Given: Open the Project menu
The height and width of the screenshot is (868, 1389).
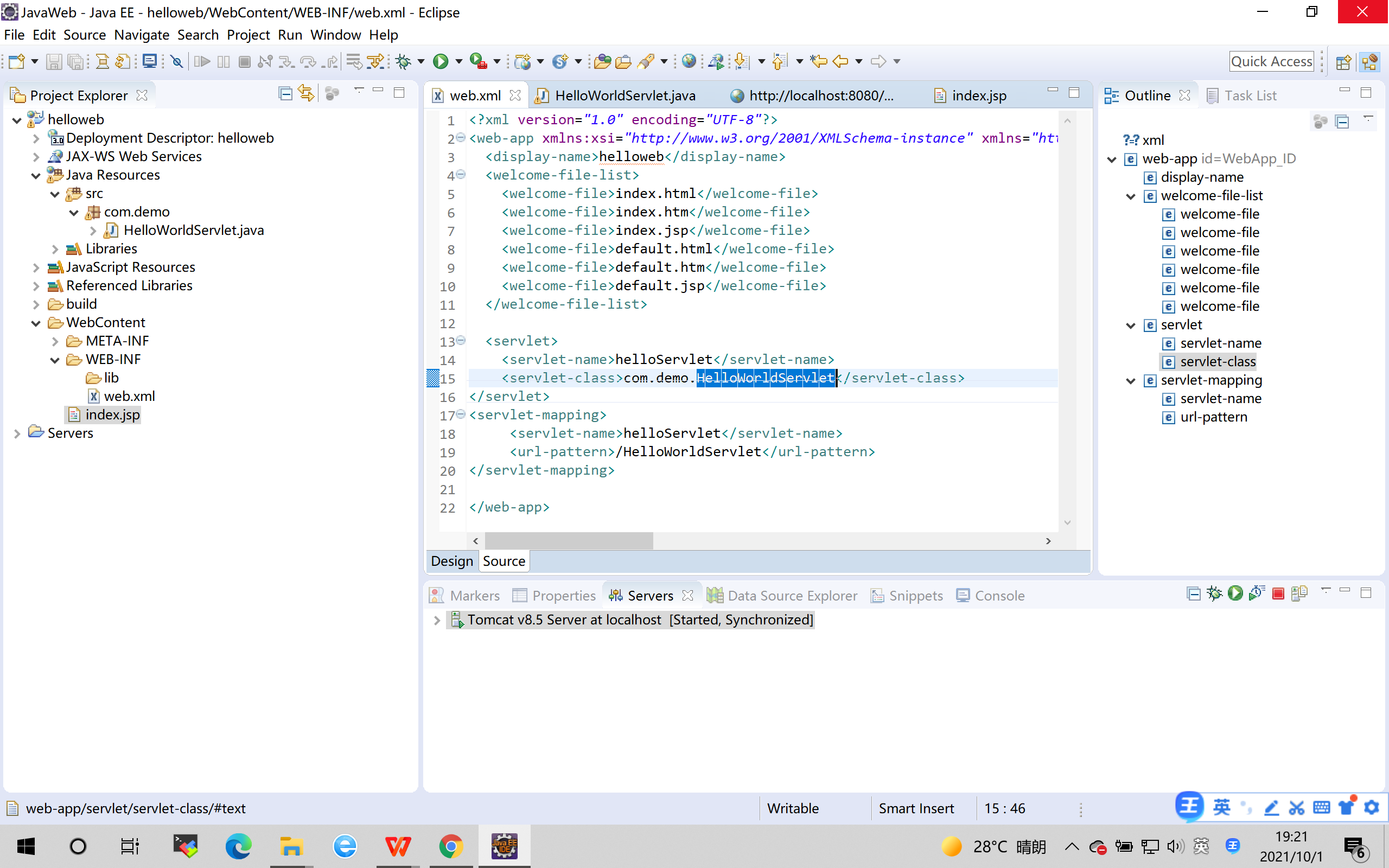Looking at the screenshot, I should [x=247, y=35].
